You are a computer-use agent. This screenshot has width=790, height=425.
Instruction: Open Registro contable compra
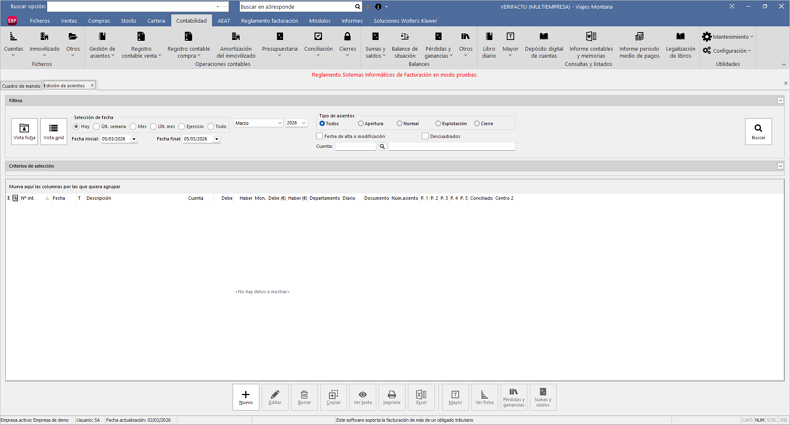pos(188,44)
